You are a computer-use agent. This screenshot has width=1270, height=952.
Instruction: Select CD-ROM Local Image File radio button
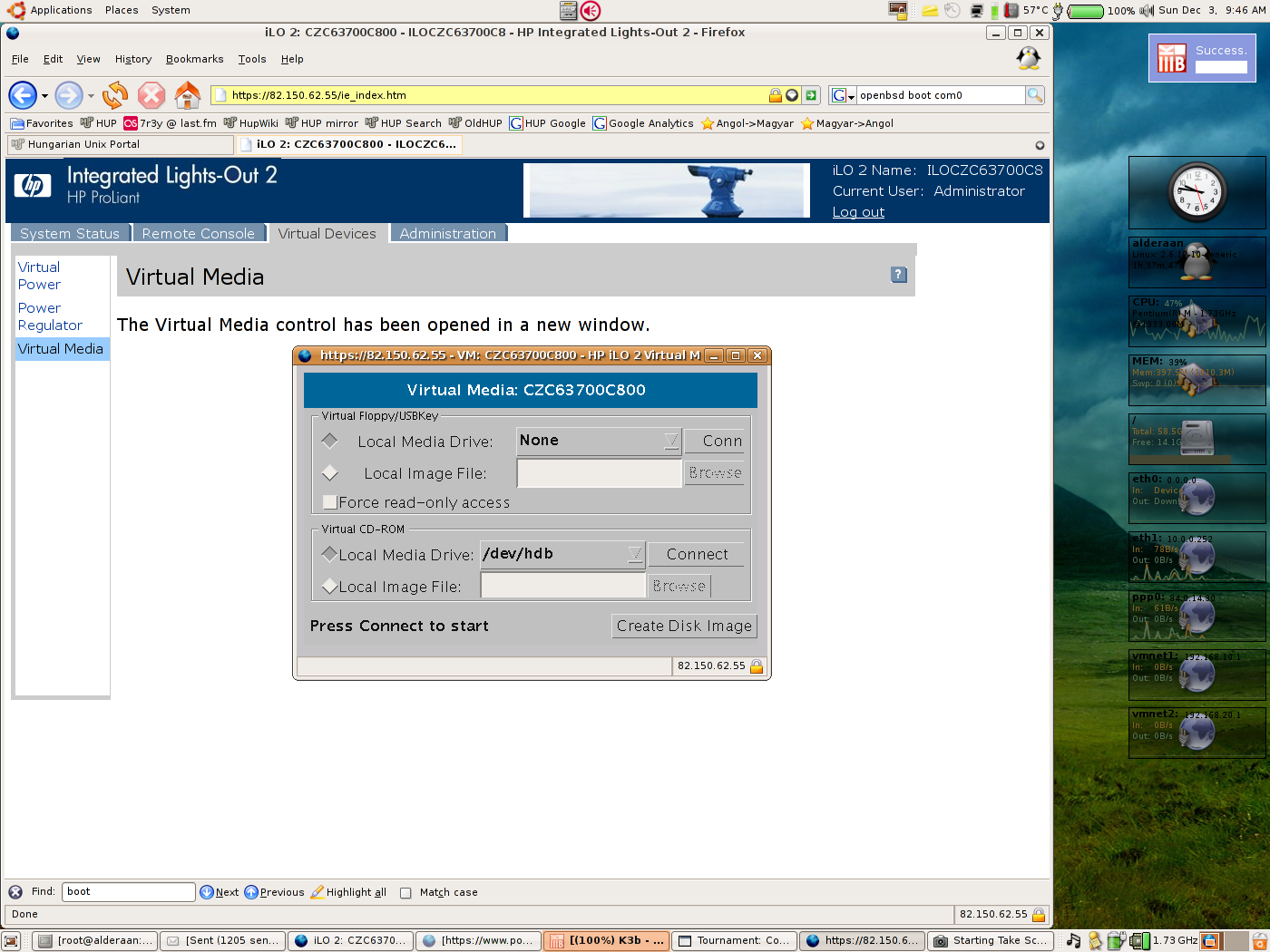330,587
